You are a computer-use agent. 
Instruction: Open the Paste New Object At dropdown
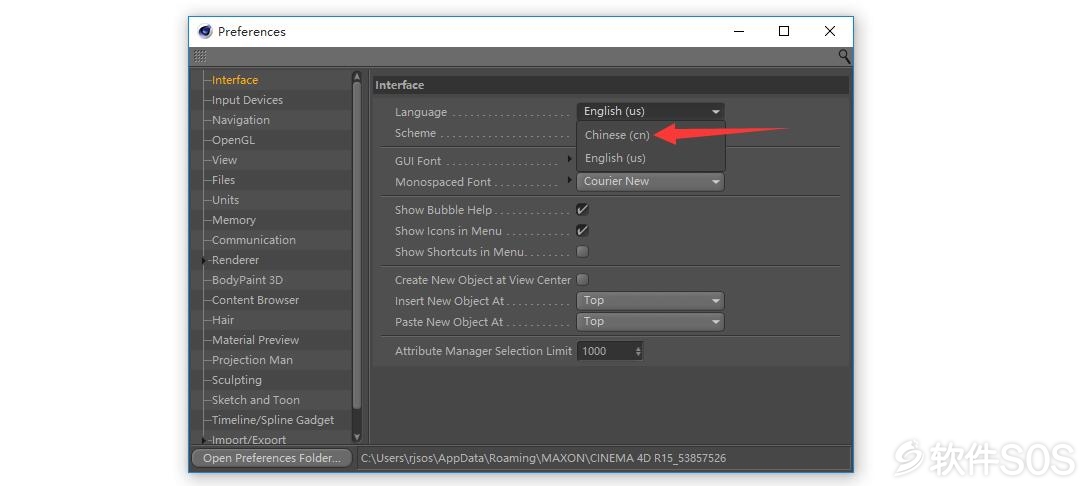651,322
